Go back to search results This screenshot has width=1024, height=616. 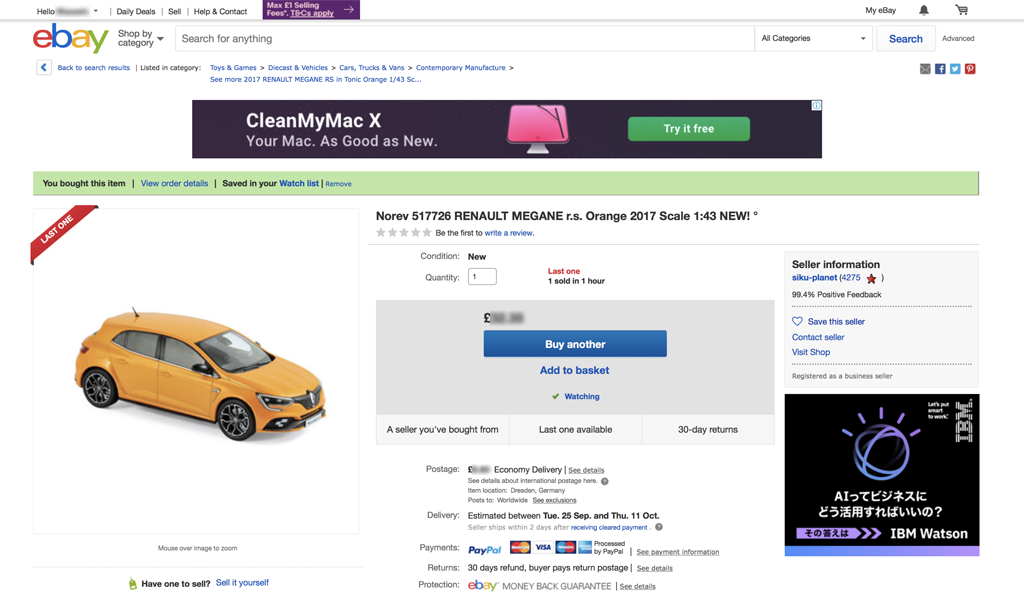(x=93, y=67)
